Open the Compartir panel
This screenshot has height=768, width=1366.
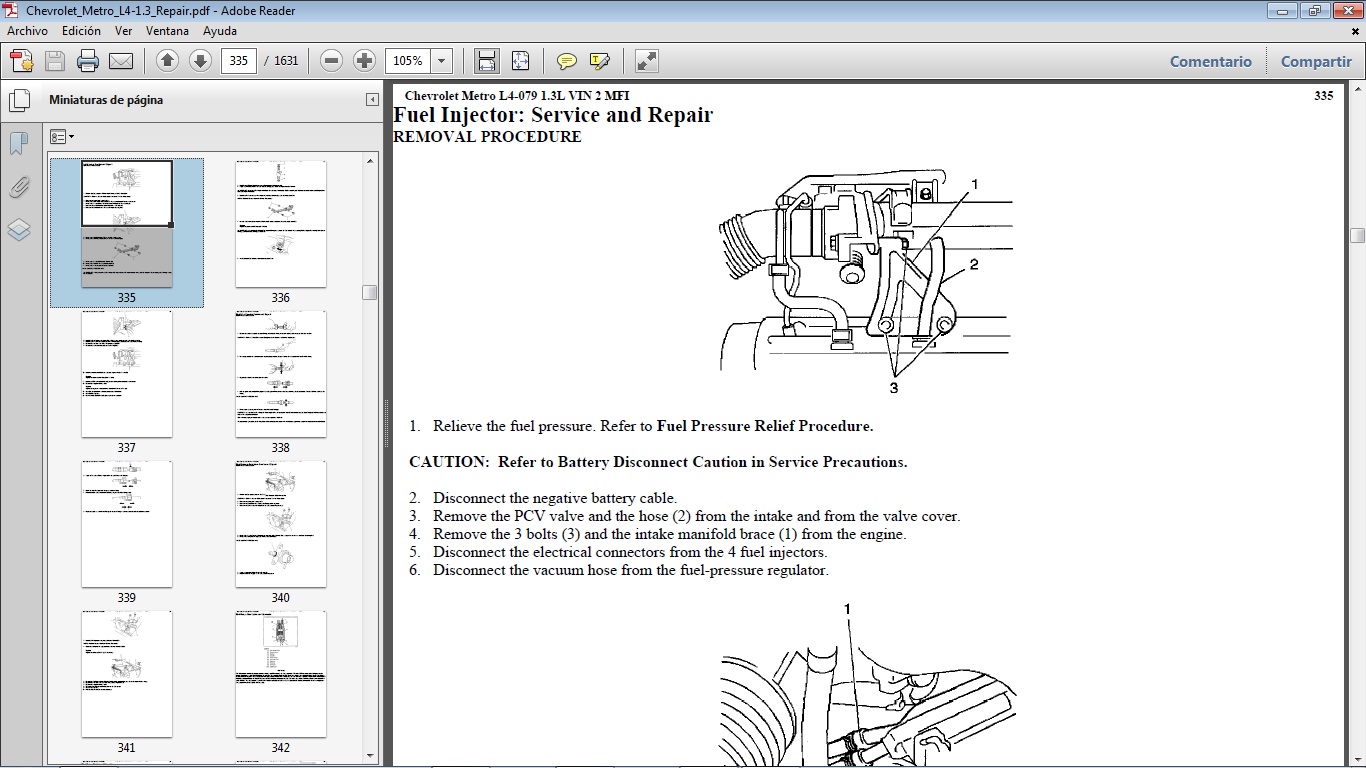[x=1315, y=61]
